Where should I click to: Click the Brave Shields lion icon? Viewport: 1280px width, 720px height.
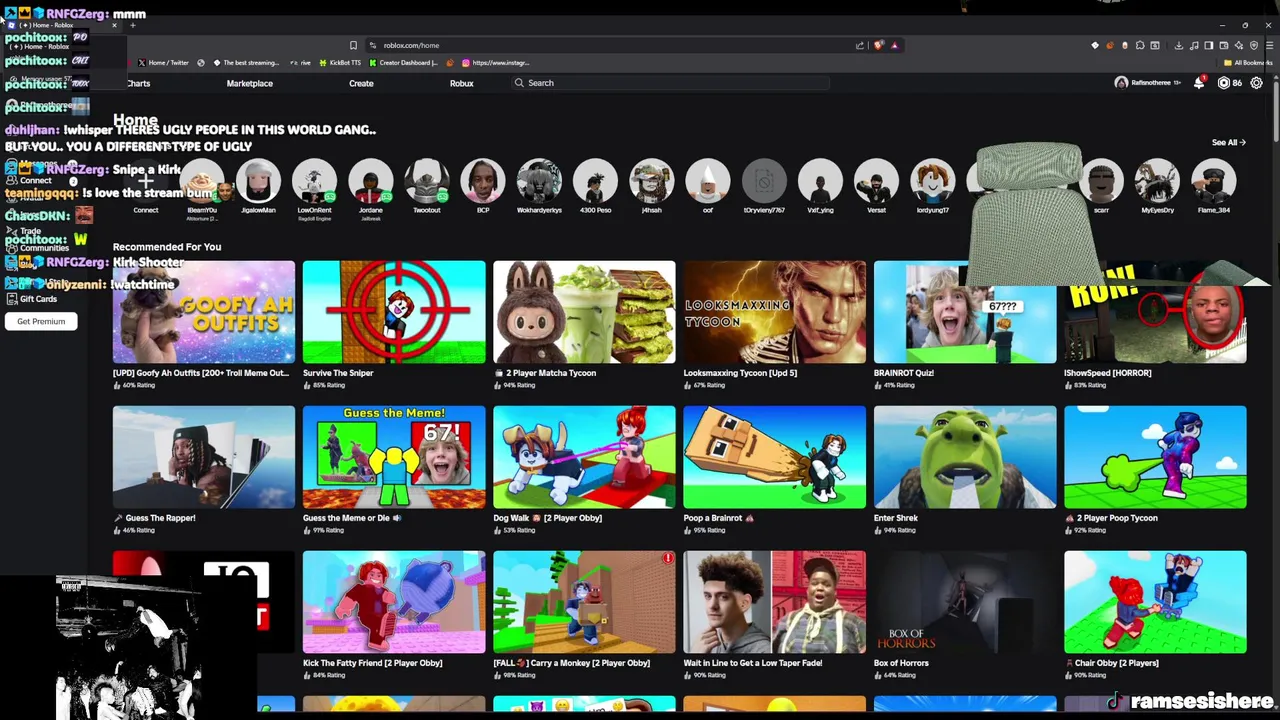point(878,45)
